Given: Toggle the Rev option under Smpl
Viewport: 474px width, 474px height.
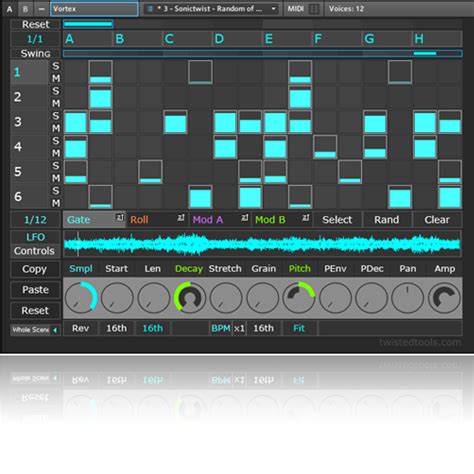Looking at the screenshot, I should pyautogui.click(x=80, y=328).
